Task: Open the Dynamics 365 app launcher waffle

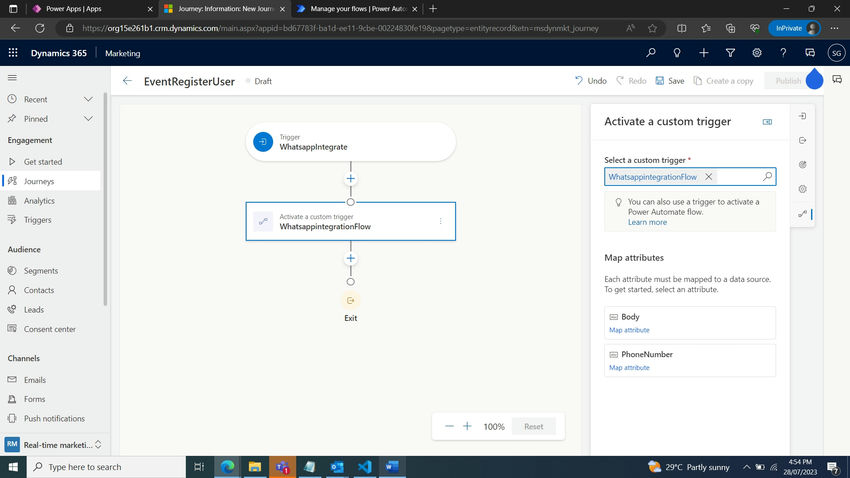Action: pyautogui.click(x=13, y=53)
